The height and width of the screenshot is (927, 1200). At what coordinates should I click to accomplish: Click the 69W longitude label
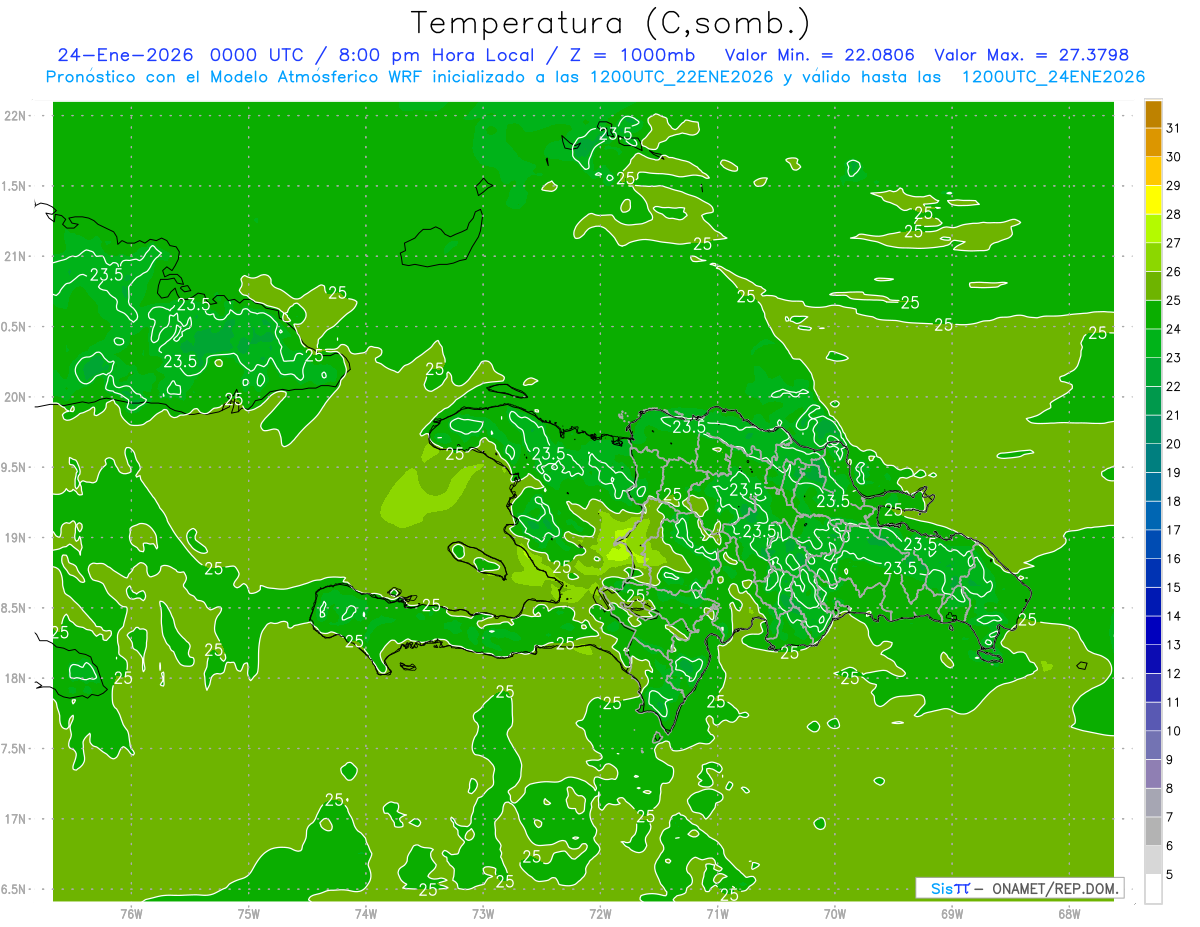pyautogui.click(x=952, y=913)
